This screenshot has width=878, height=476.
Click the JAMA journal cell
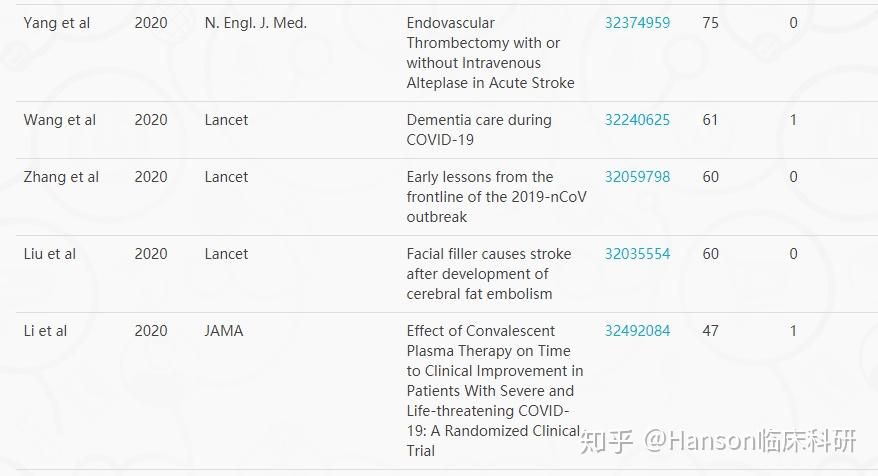pos(224,331)
